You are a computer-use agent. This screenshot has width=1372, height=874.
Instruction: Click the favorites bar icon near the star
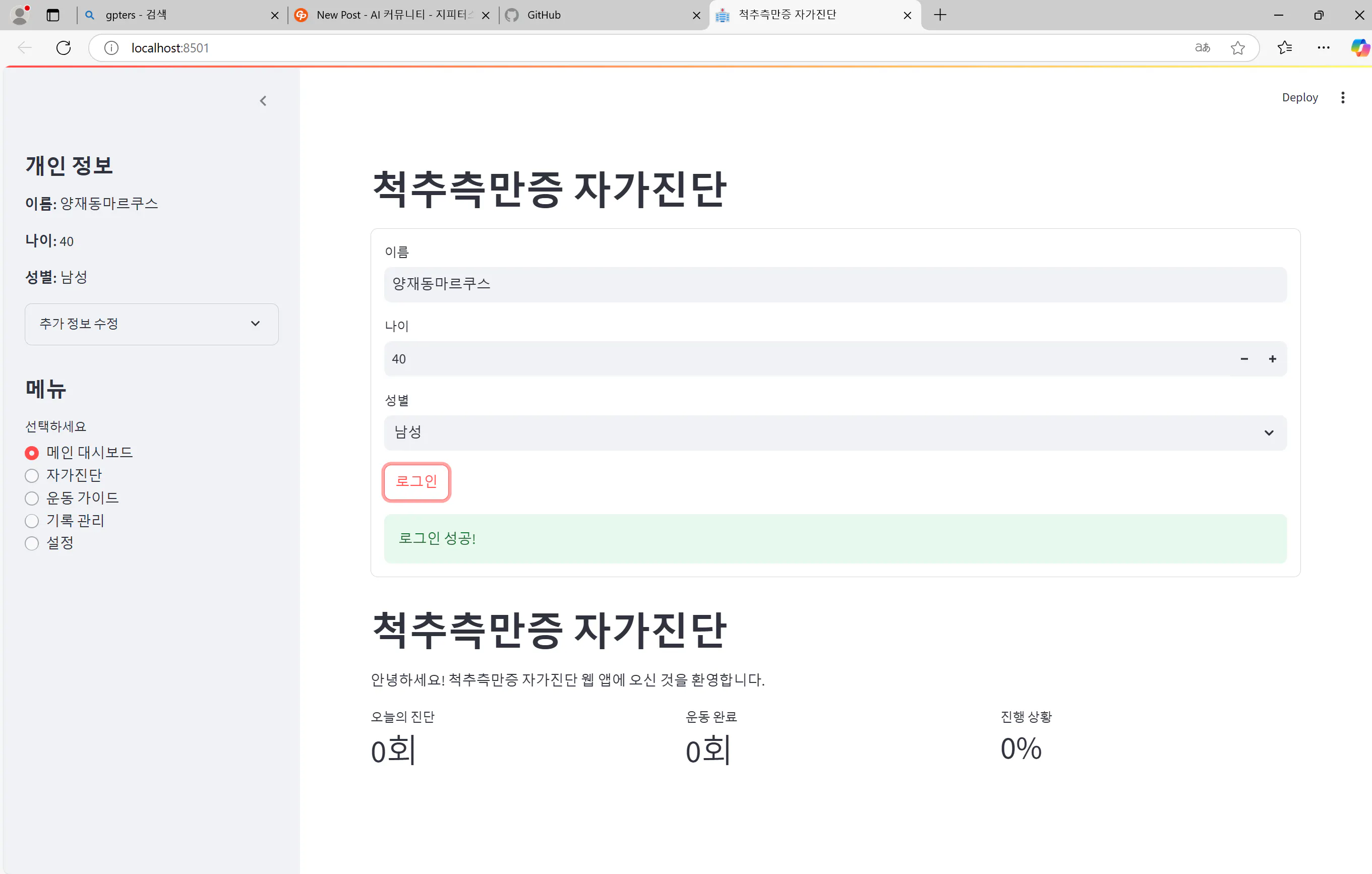coord(1285,48)
